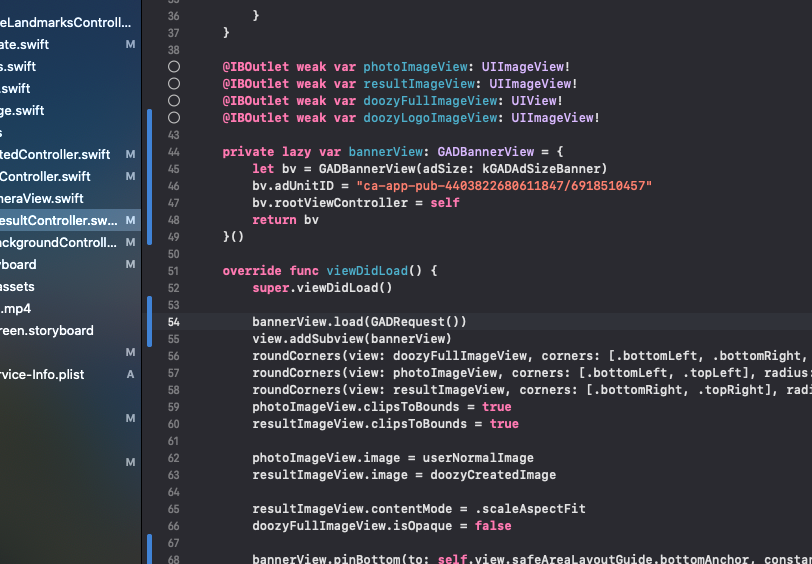
Task: Click line number 54 in the gutter
Action: (174, 322)
